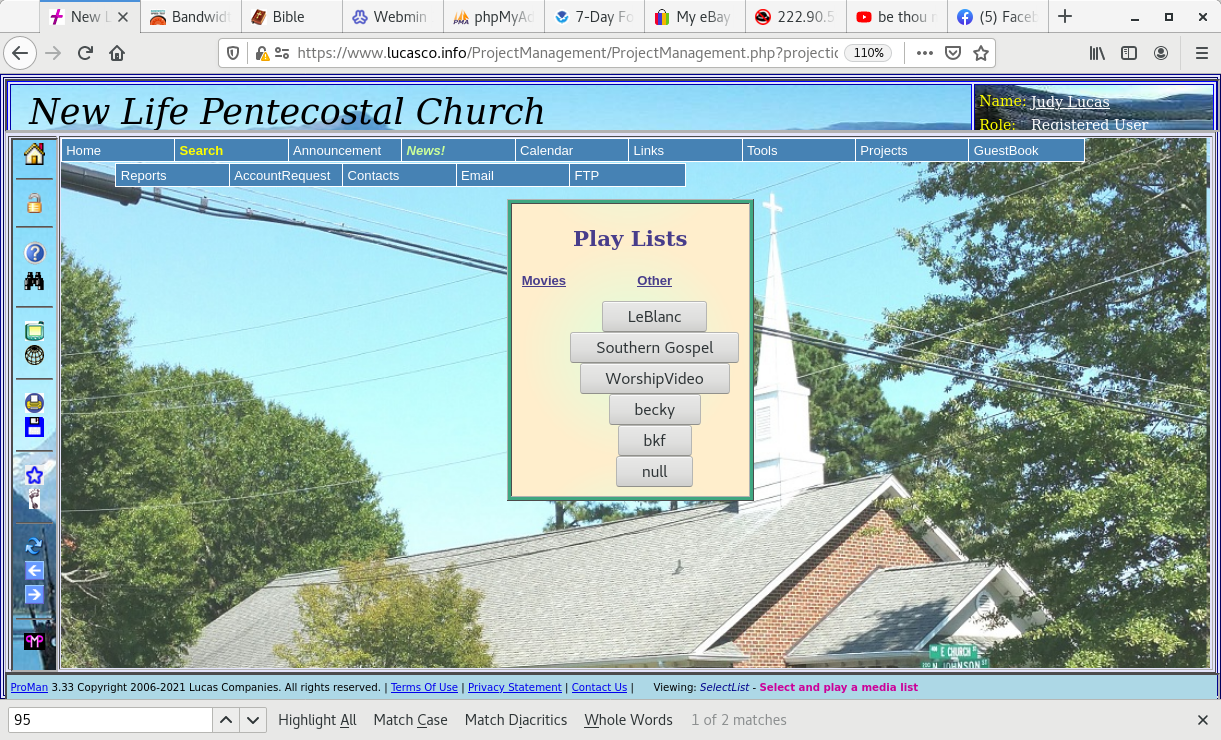Click the blue star favorites icon
Viewport: 1221px width, 740px height.
[x=34, y=476]
